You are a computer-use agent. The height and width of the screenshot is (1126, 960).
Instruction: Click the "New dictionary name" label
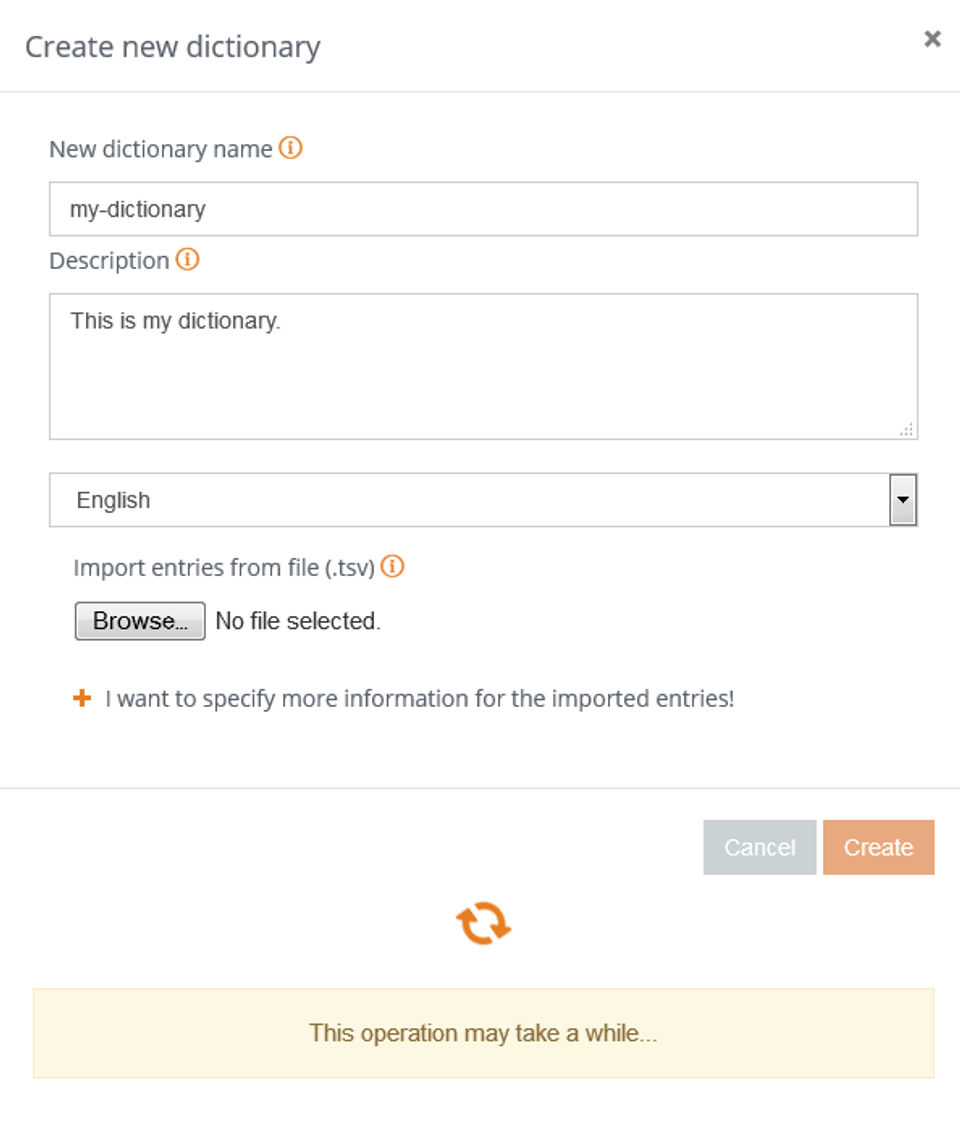[160, 149]
